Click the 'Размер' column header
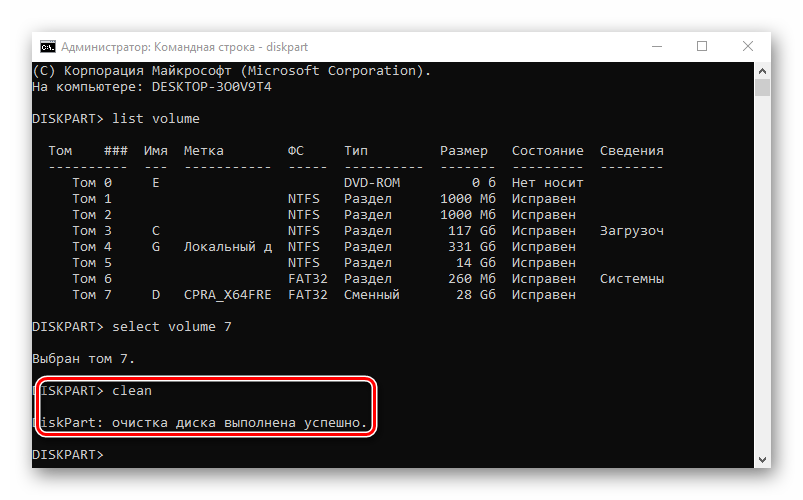The image size is (803, 500). coord(463,151)
